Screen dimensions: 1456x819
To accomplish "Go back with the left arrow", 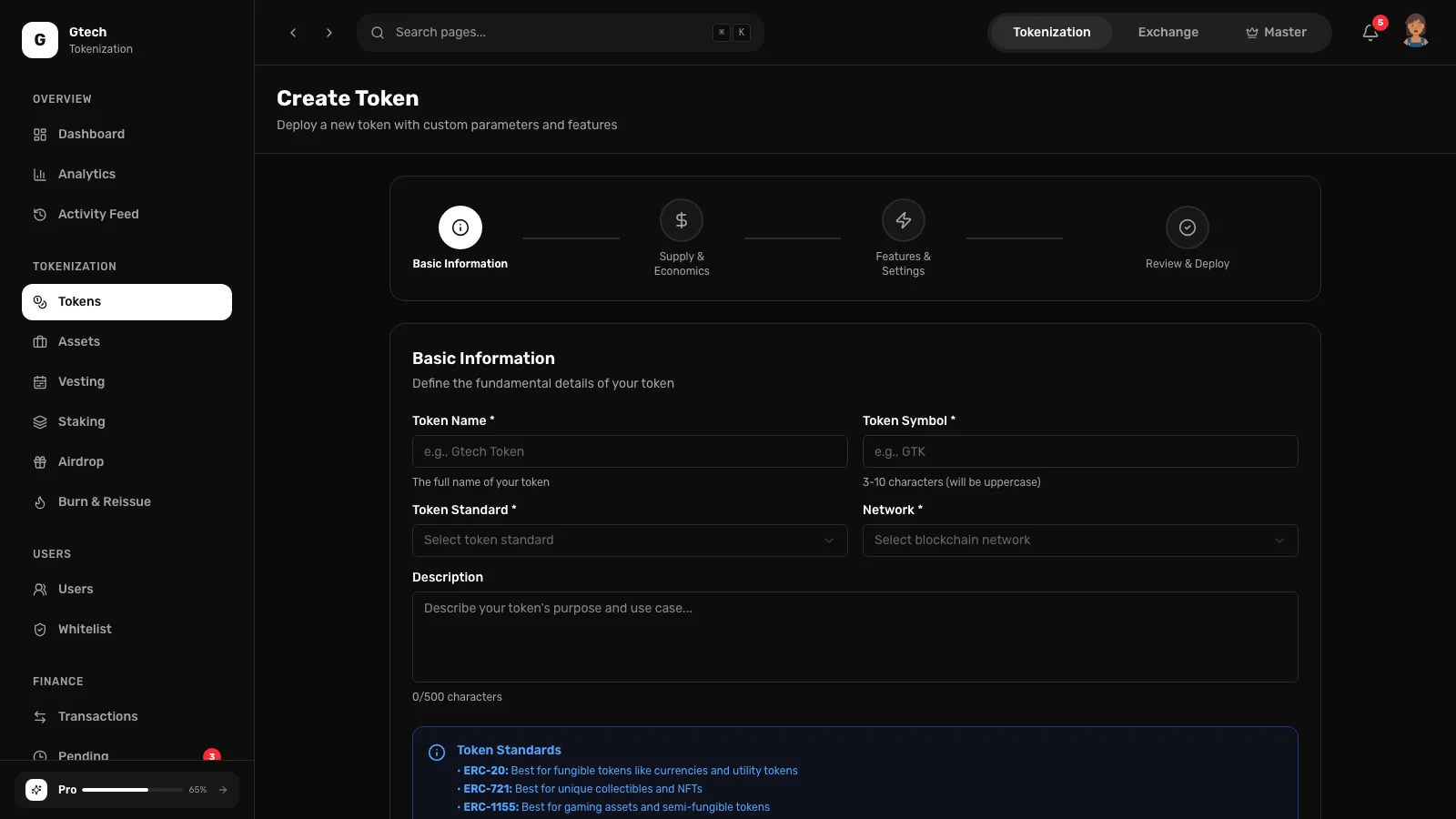I will [293, 33].
